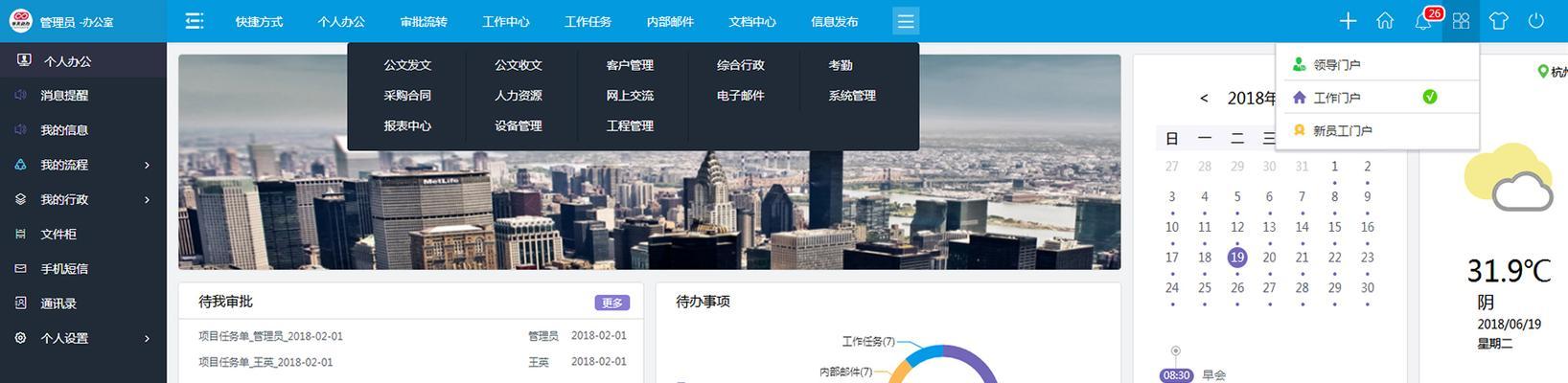Expand 个人设置 submenu arrow

pos(147,338)
